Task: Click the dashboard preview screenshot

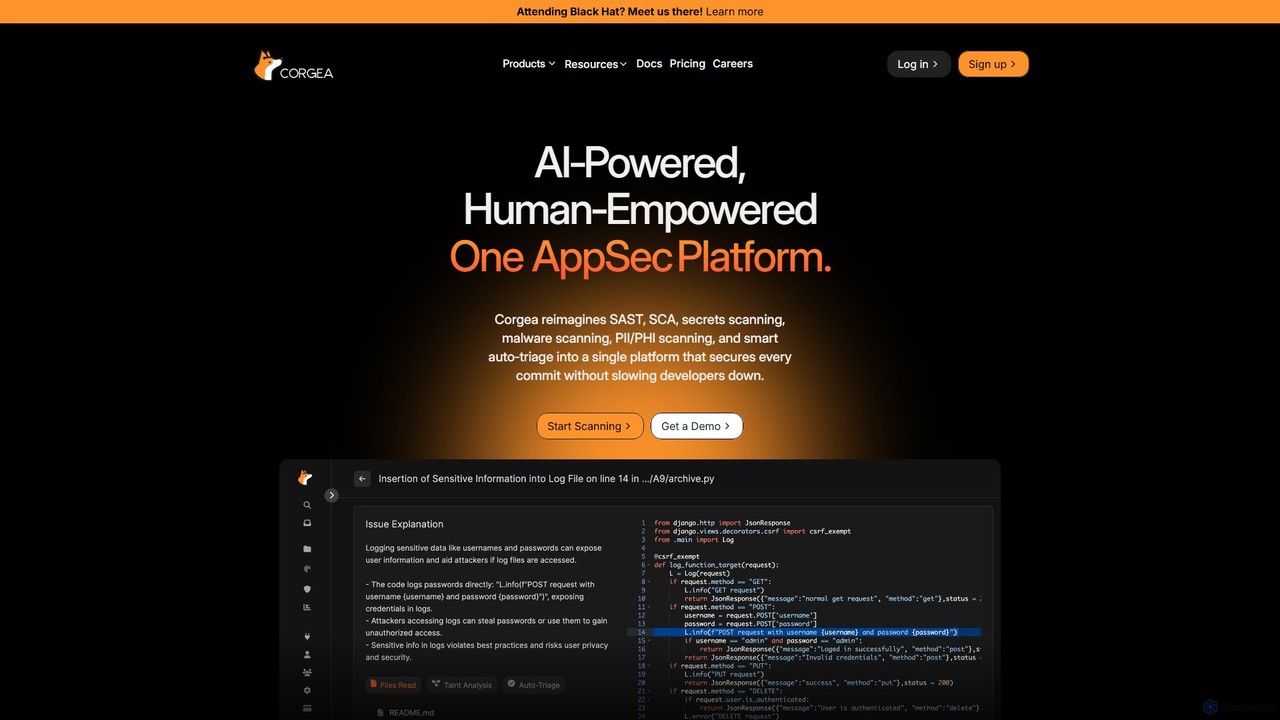Action: 640,590
